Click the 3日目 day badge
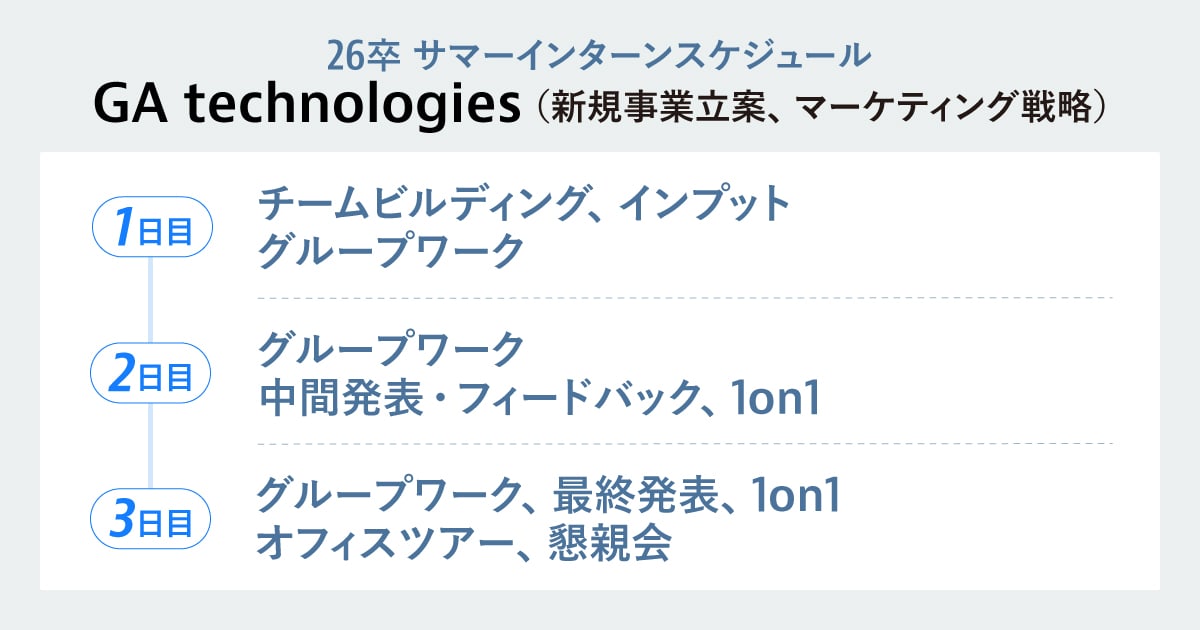Image resolution: width=1200 pixels, height=630 pixels. coord(152,519)
